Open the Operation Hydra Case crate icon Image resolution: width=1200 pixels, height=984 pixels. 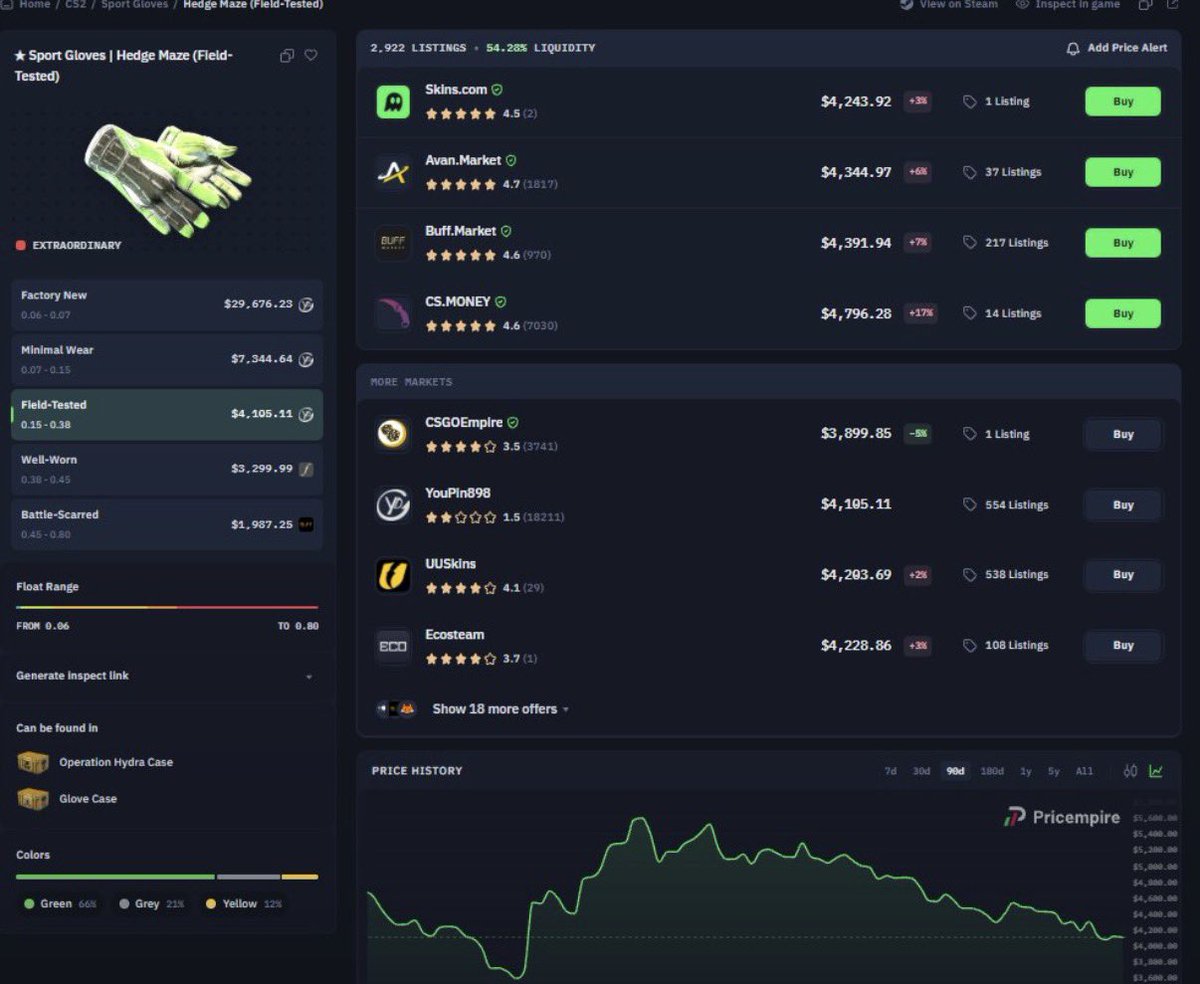[33, 763]
